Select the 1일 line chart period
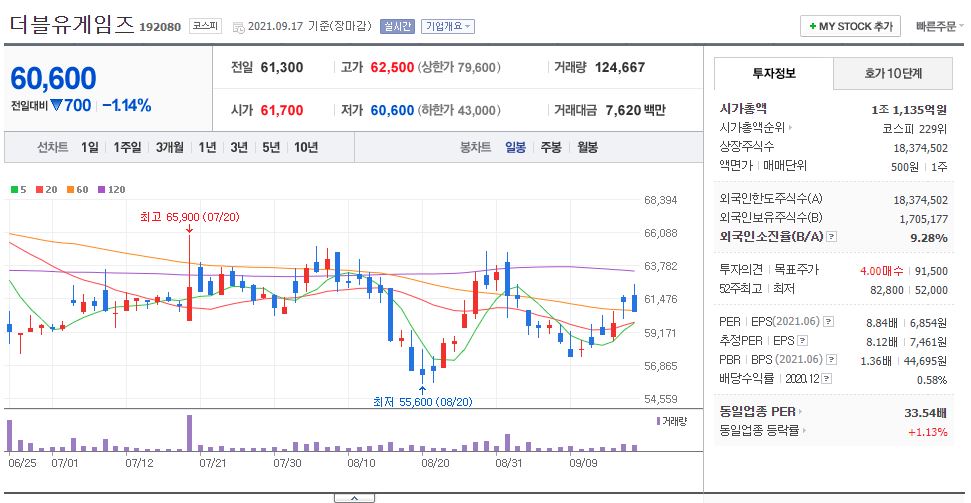This screenshot has width=971, height=503. 89,147
